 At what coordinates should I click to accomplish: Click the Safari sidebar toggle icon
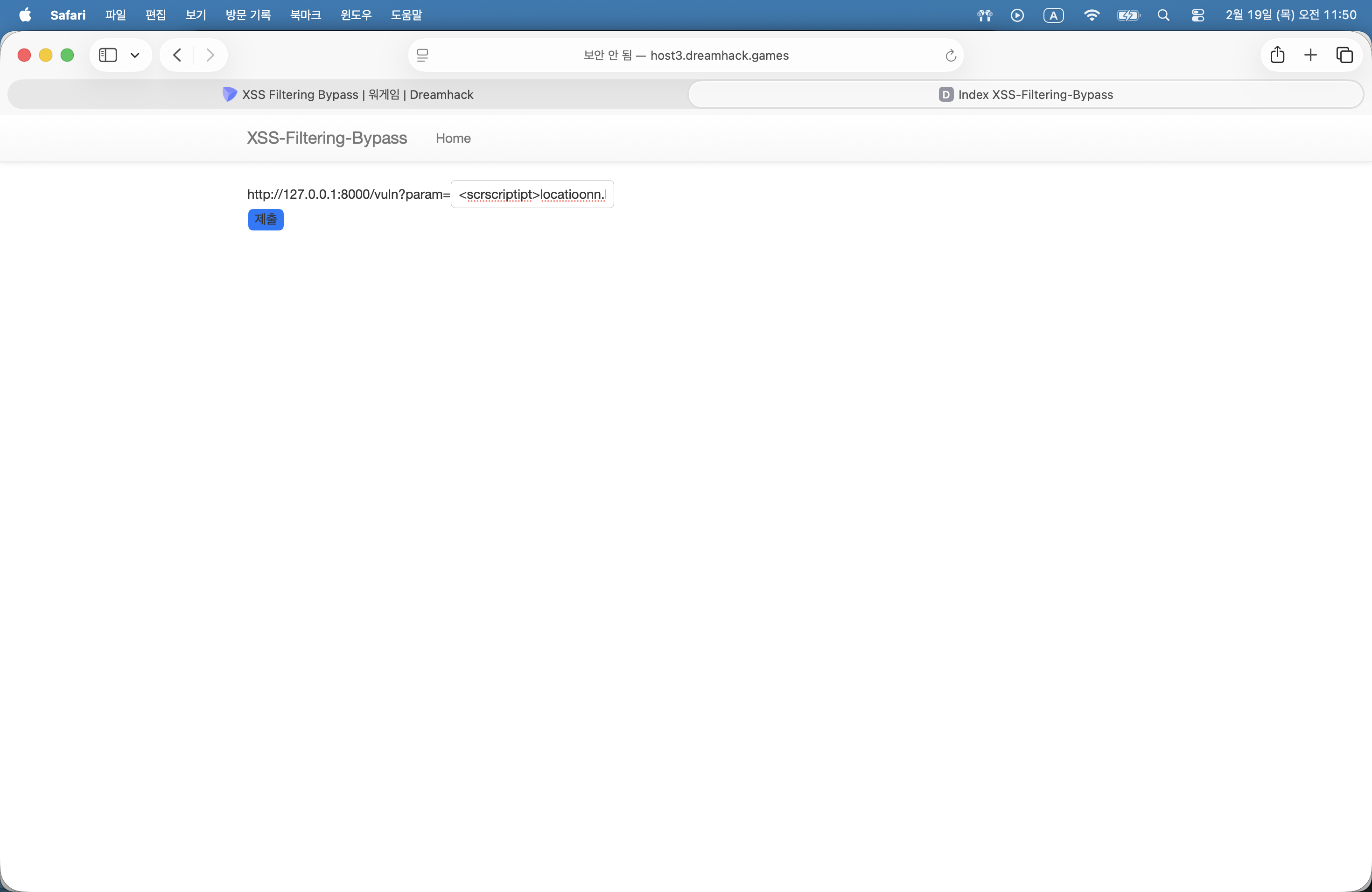point(108,56)
